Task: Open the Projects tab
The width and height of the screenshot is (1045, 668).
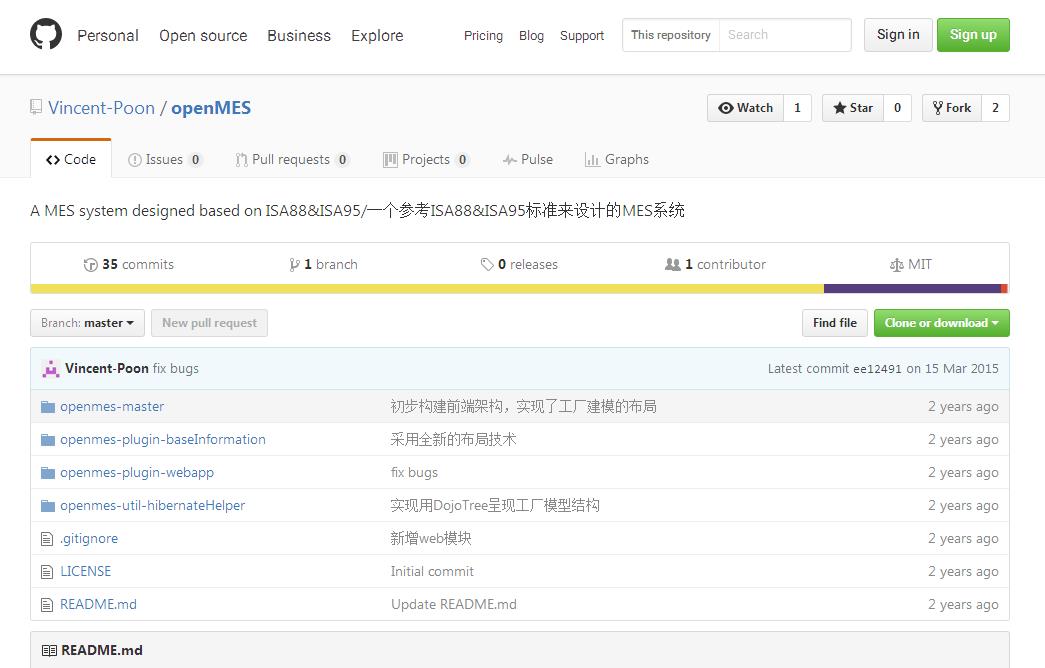Action: (x=427, y=159)
